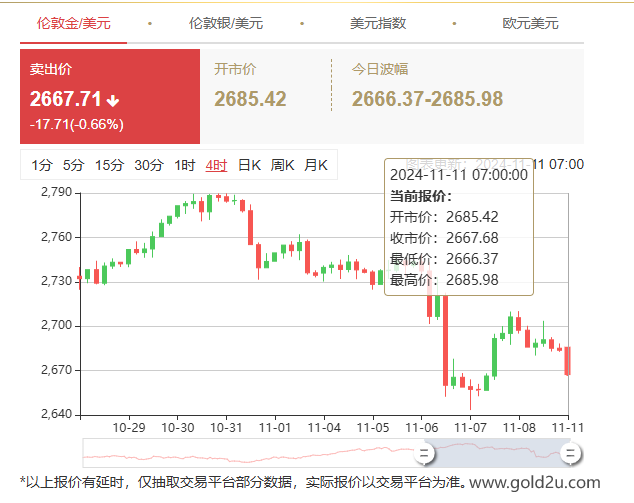Switch chart to 日K view

(x=249, y=165)
